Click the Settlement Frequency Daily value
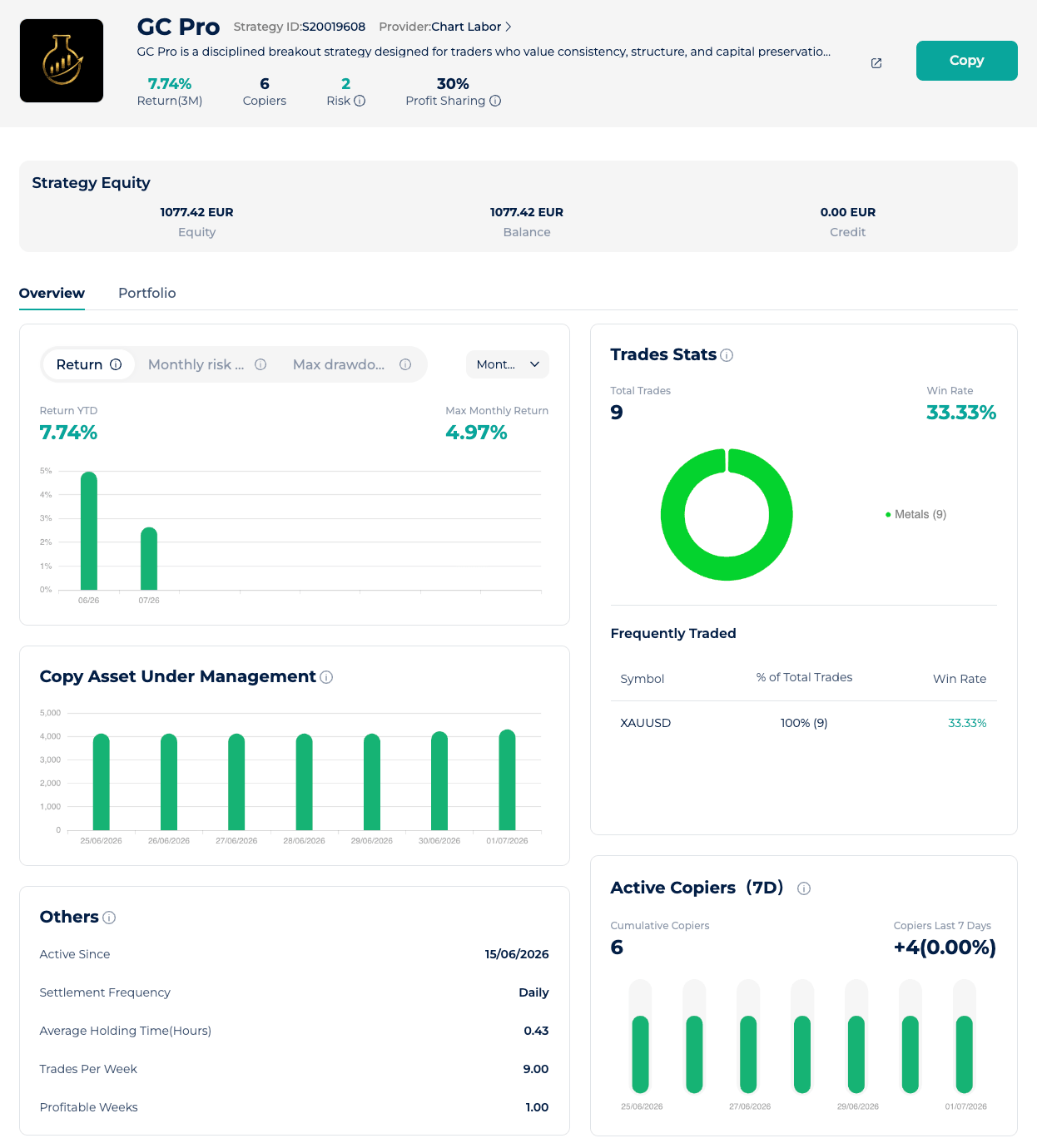Screen dimensions: 1037x1148 [533, 992]
